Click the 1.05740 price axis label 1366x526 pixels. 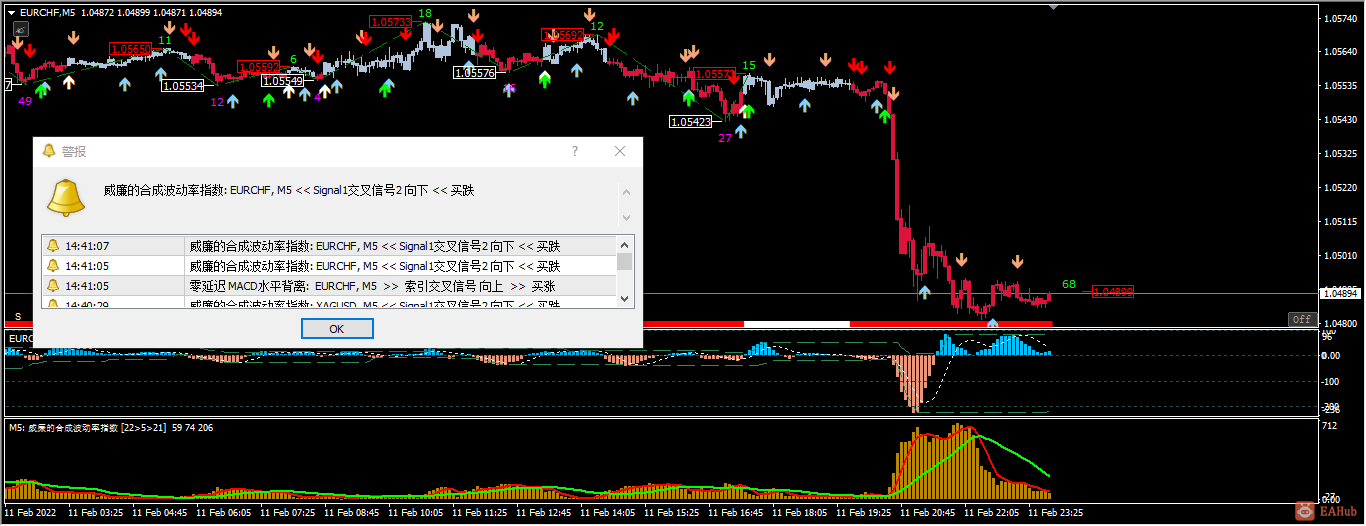1340,18
